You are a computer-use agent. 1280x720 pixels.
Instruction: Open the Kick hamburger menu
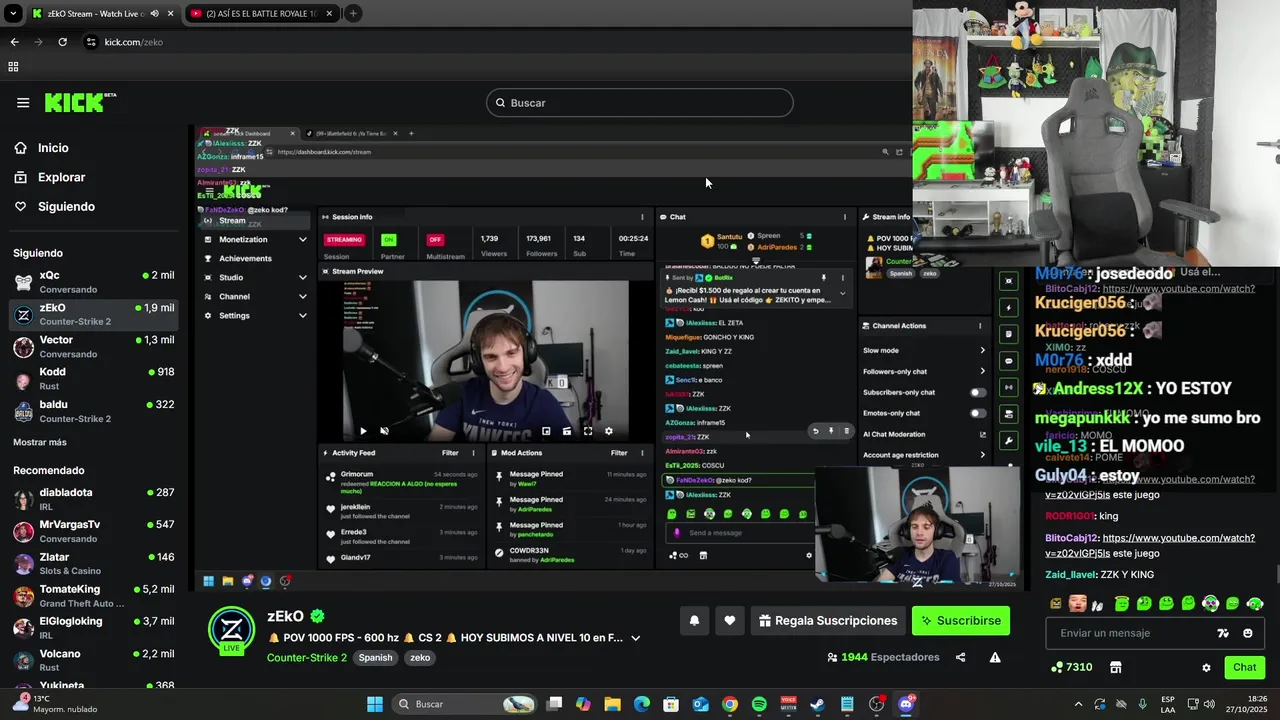pyautogui.click(x=23, y=102)
